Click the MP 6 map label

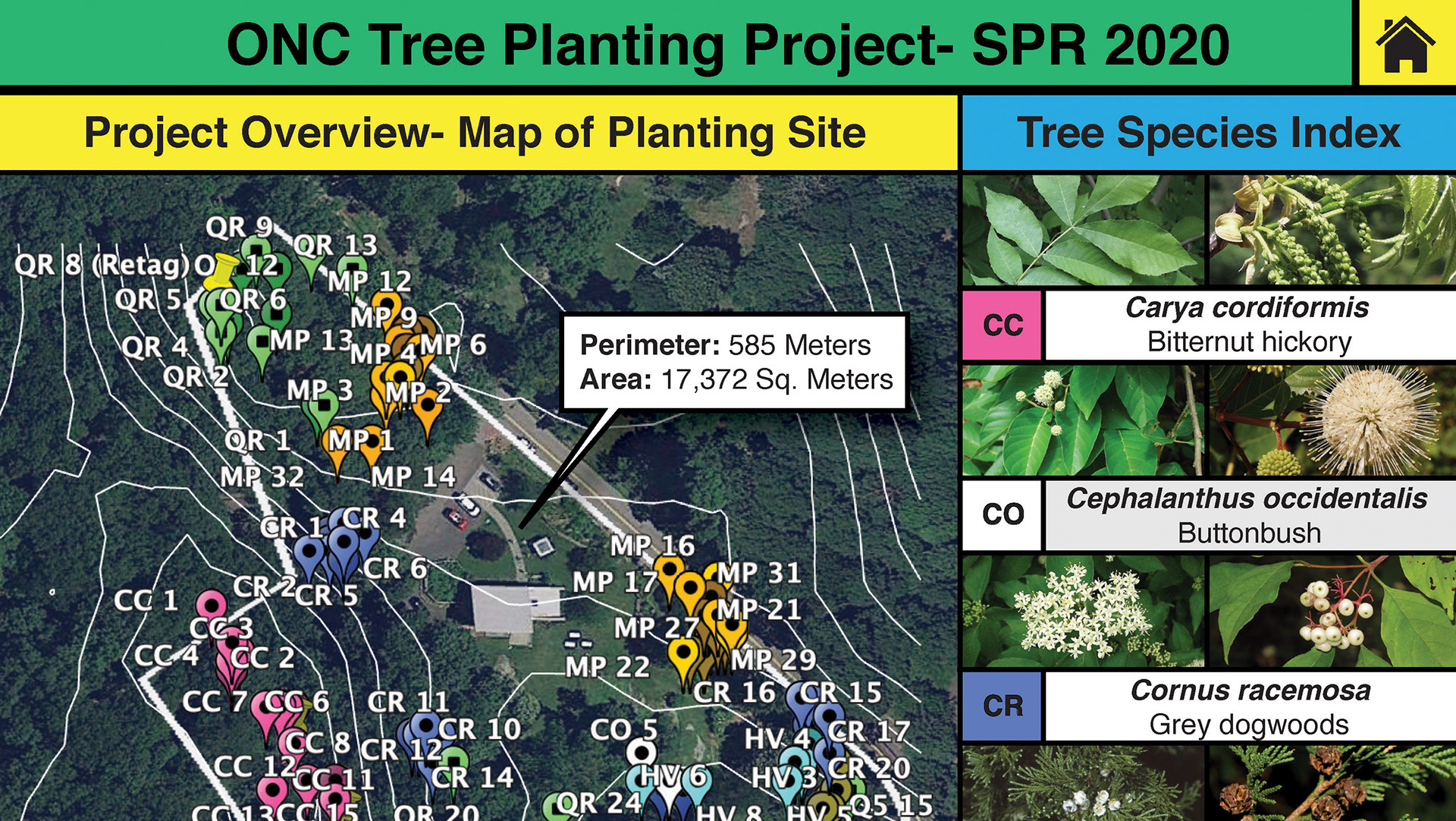453,345
